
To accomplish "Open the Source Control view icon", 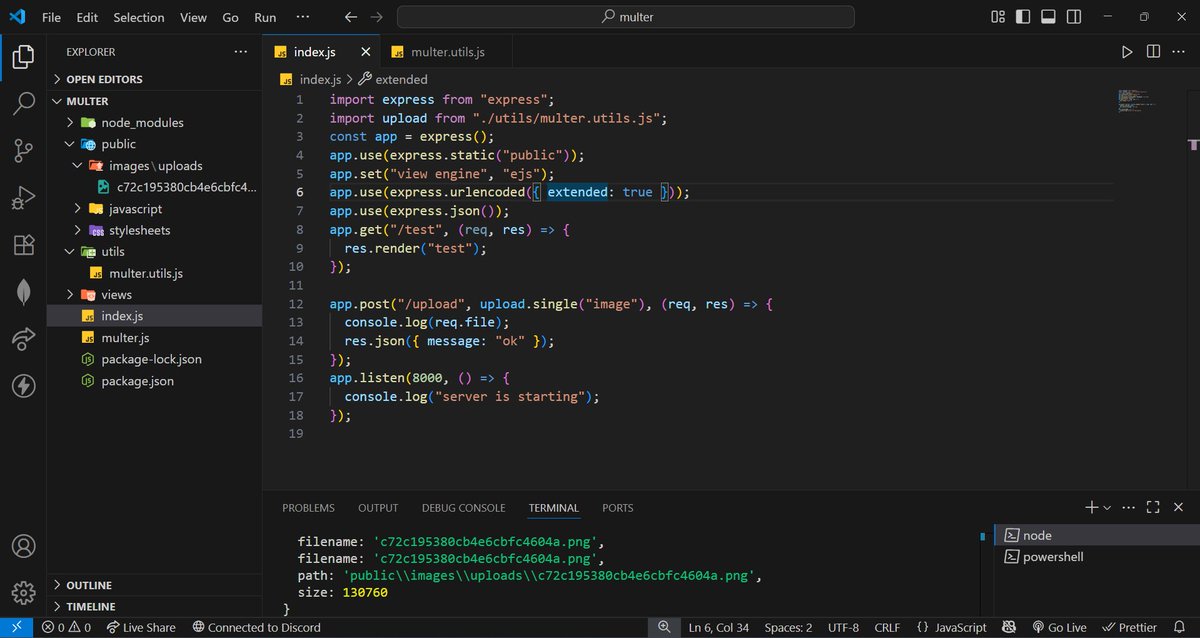I will (23, 151).
